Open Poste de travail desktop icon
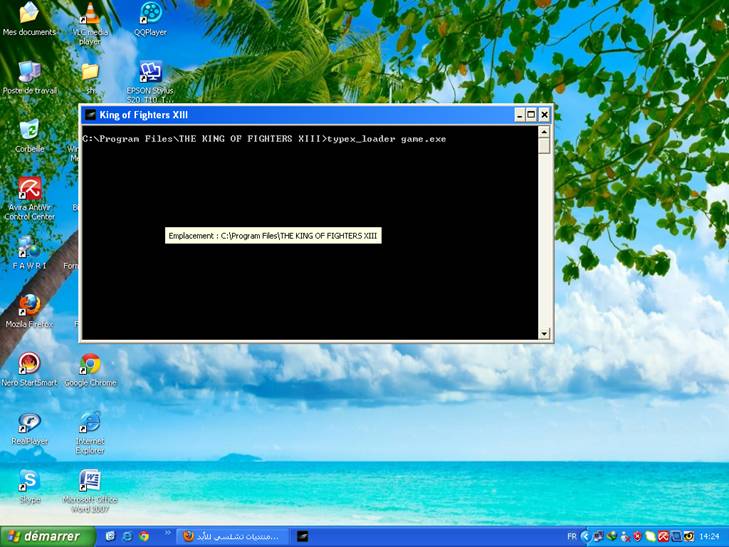 pyautogui.click(x=29, y=78)
